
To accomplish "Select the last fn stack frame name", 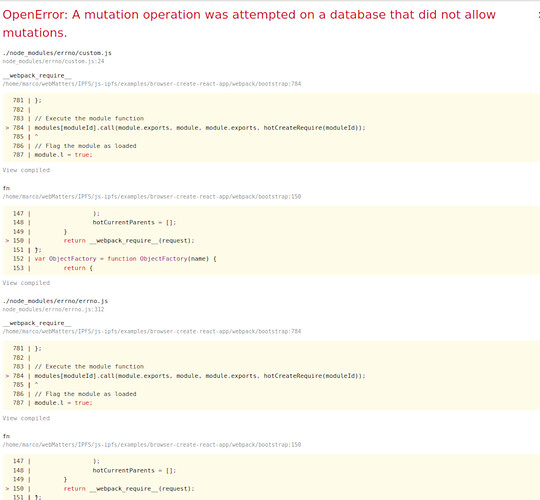I will click(6, 436).
